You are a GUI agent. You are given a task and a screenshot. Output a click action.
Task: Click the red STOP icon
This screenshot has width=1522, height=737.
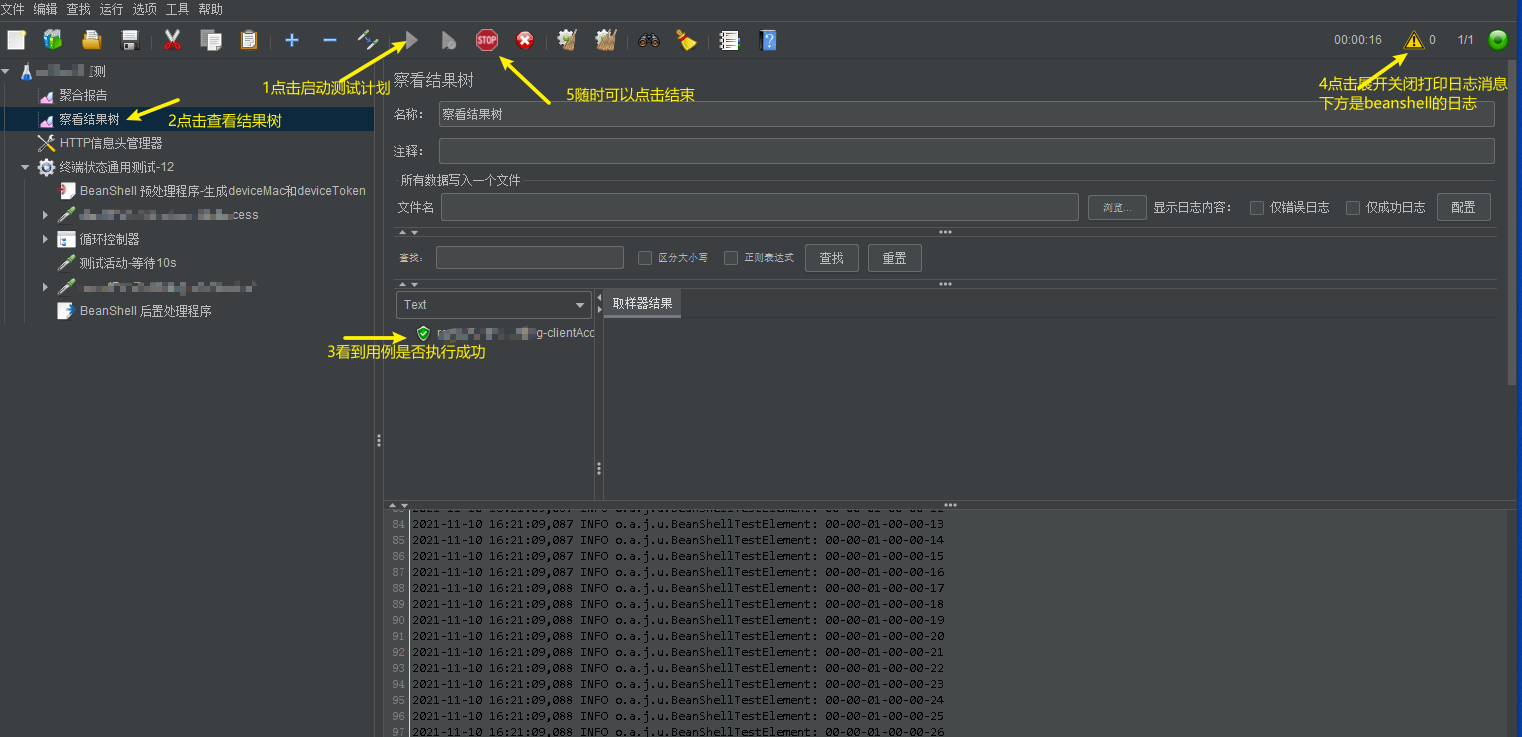pos(487,40)
